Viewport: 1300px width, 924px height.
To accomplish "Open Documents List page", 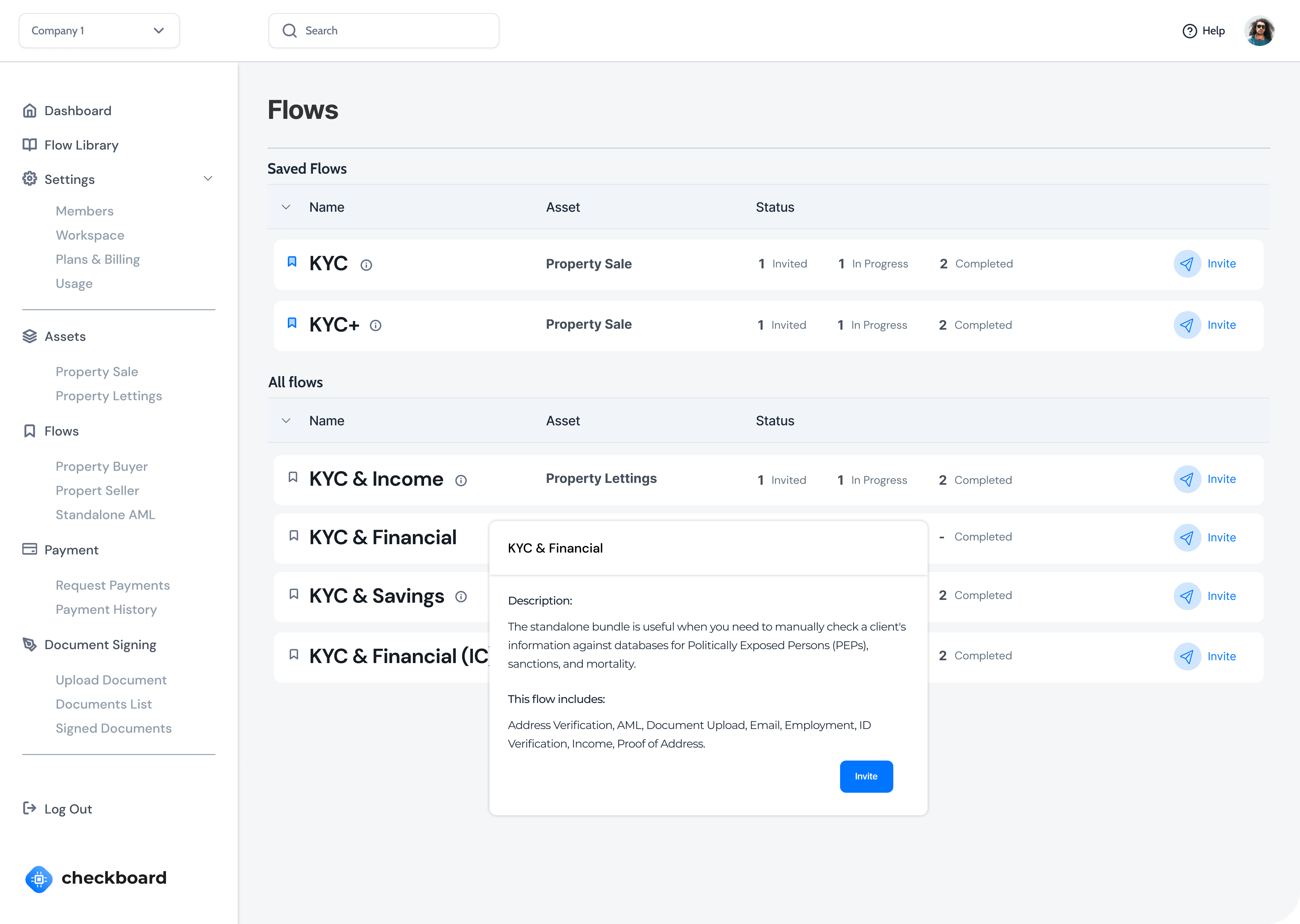I will coord(104,705).
